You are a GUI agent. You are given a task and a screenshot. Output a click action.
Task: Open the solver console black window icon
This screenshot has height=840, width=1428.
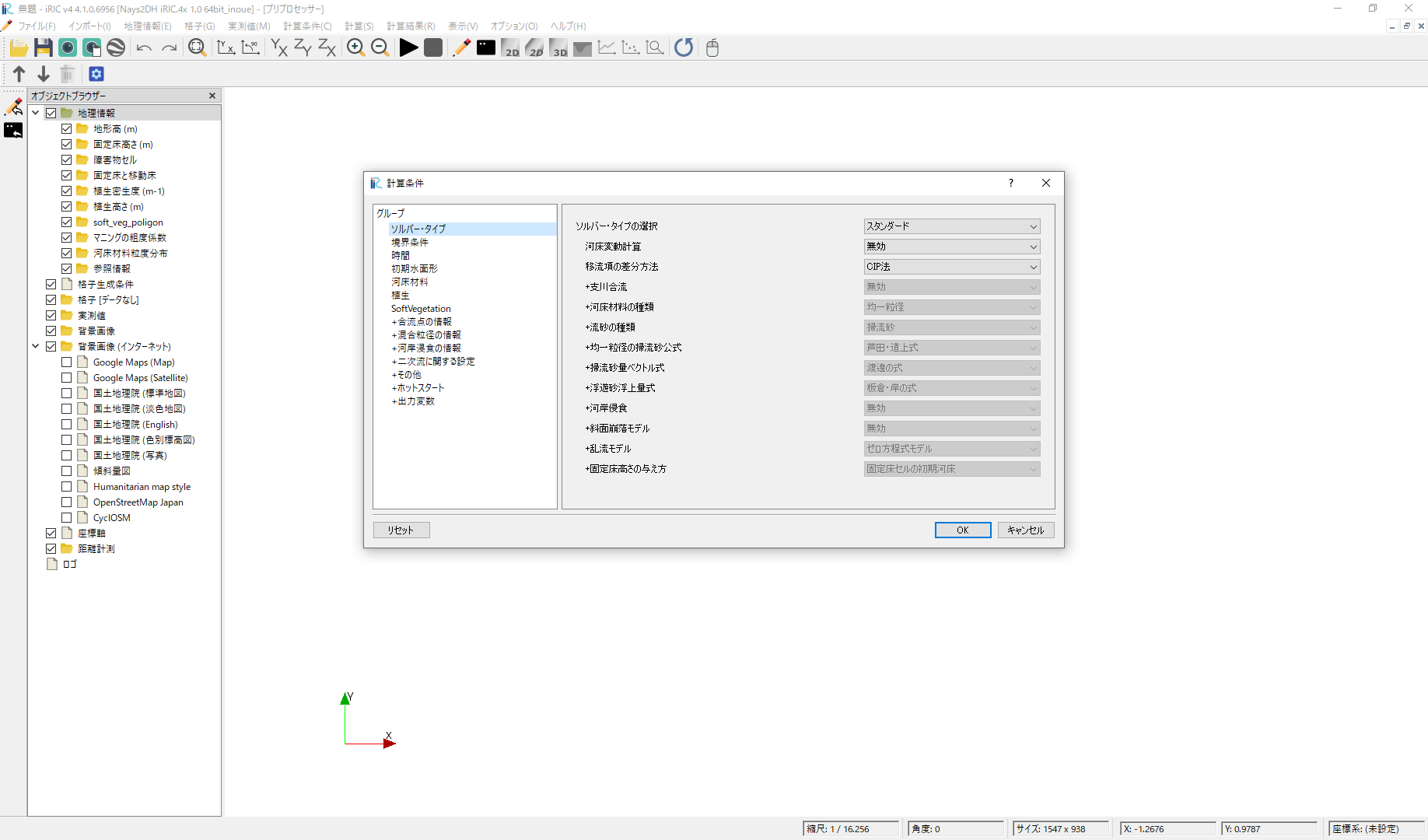pyautogui.click(x=486, y=48)
